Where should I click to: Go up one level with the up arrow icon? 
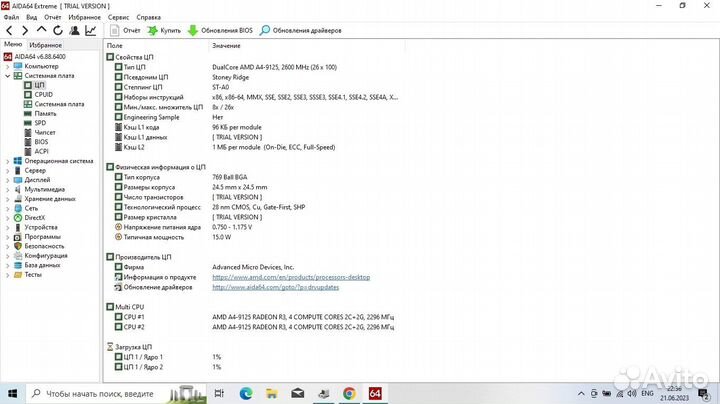[x=41, y=30]
